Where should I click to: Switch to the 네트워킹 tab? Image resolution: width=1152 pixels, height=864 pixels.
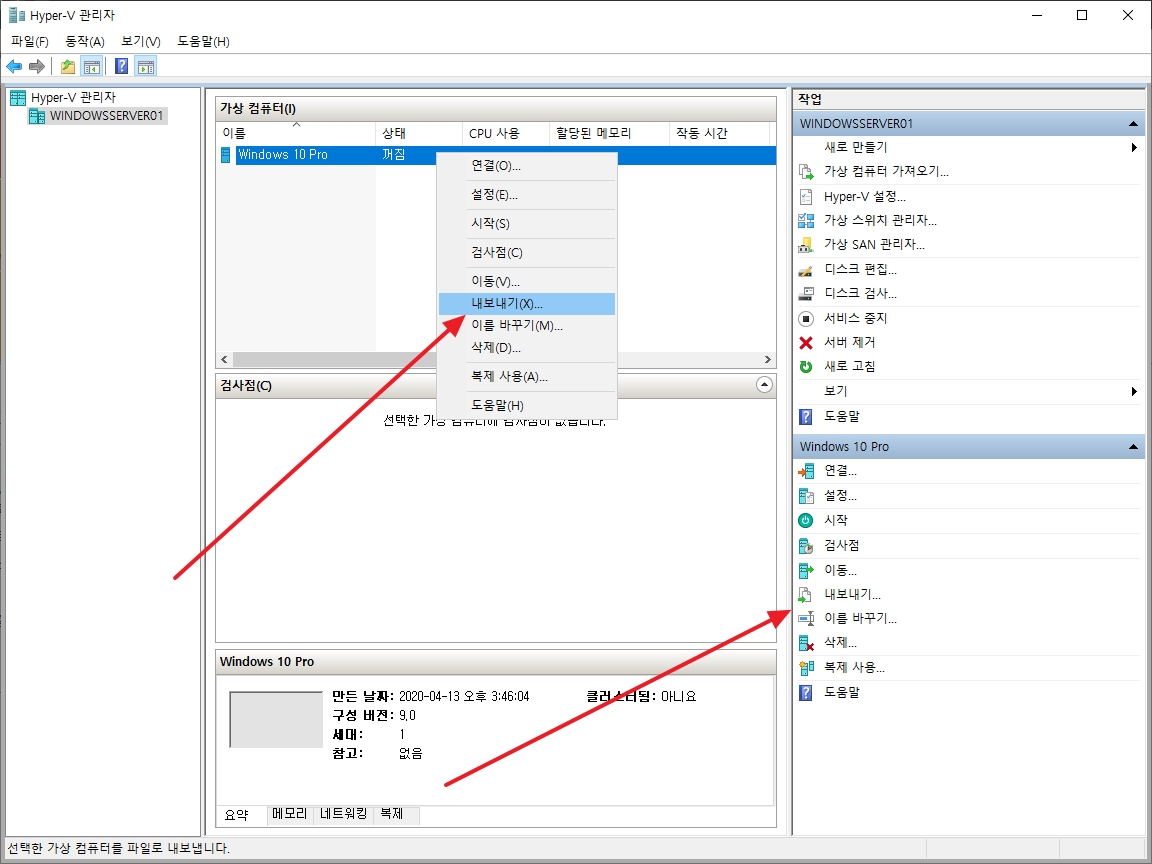coord(345,814)
